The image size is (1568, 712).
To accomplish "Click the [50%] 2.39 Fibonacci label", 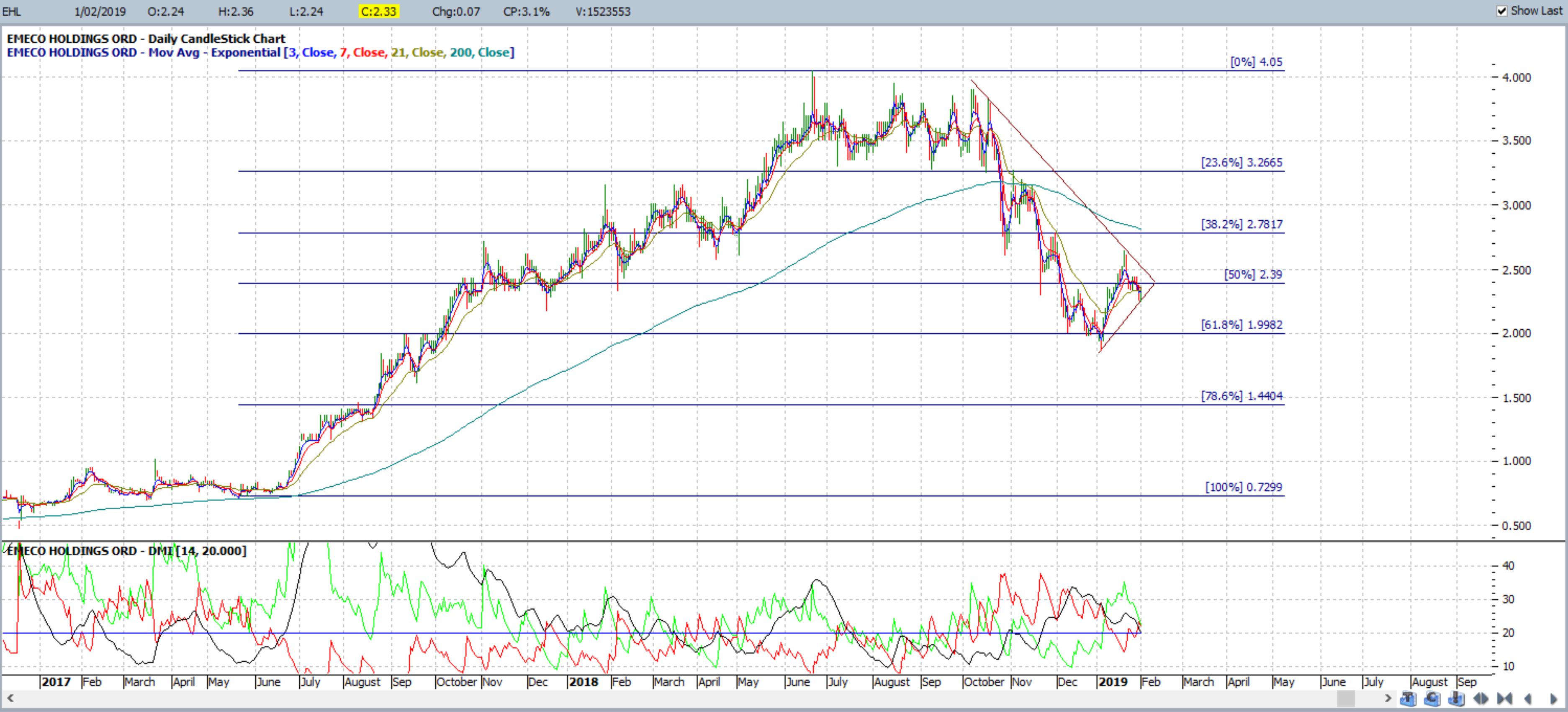I will (1253, 275).
